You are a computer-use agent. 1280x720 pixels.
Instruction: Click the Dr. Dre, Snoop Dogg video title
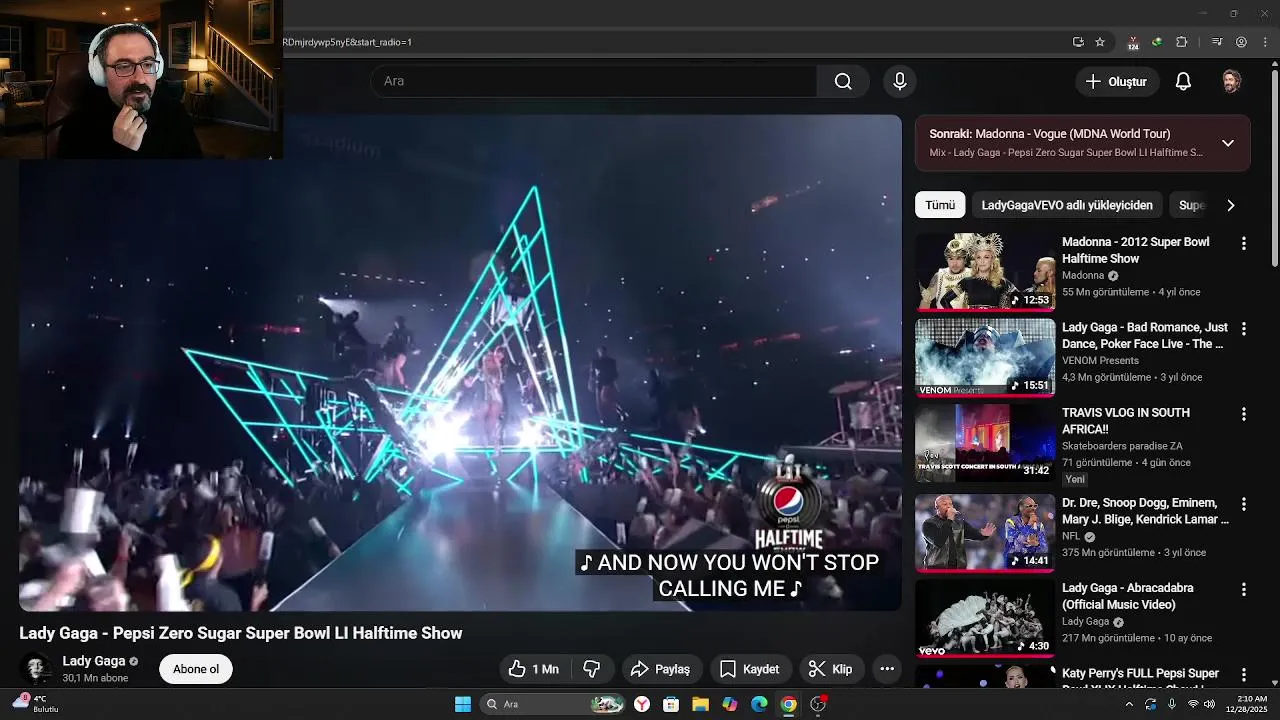[1145, 511]
